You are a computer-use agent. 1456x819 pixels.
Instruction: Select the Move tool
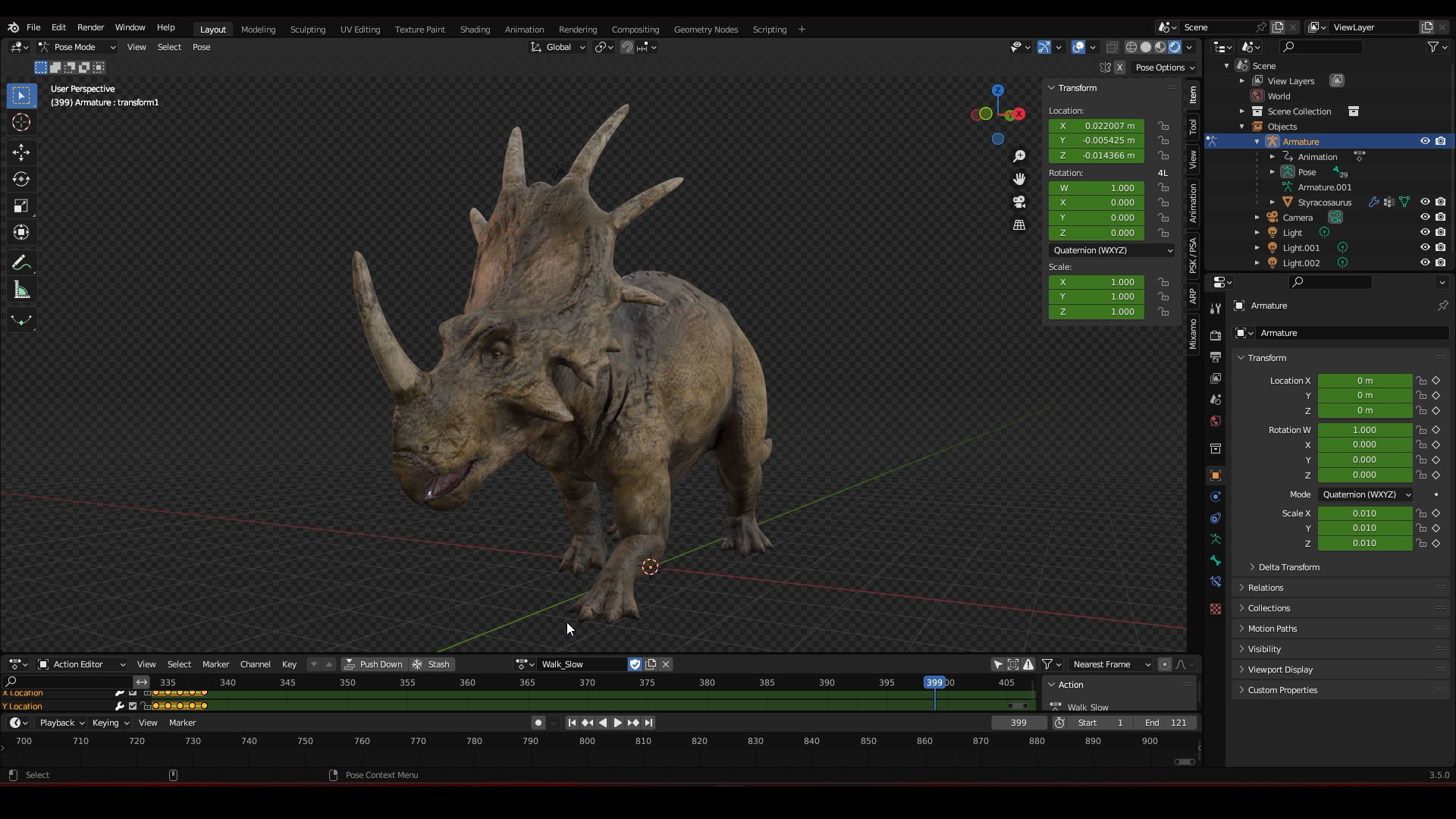21,152
